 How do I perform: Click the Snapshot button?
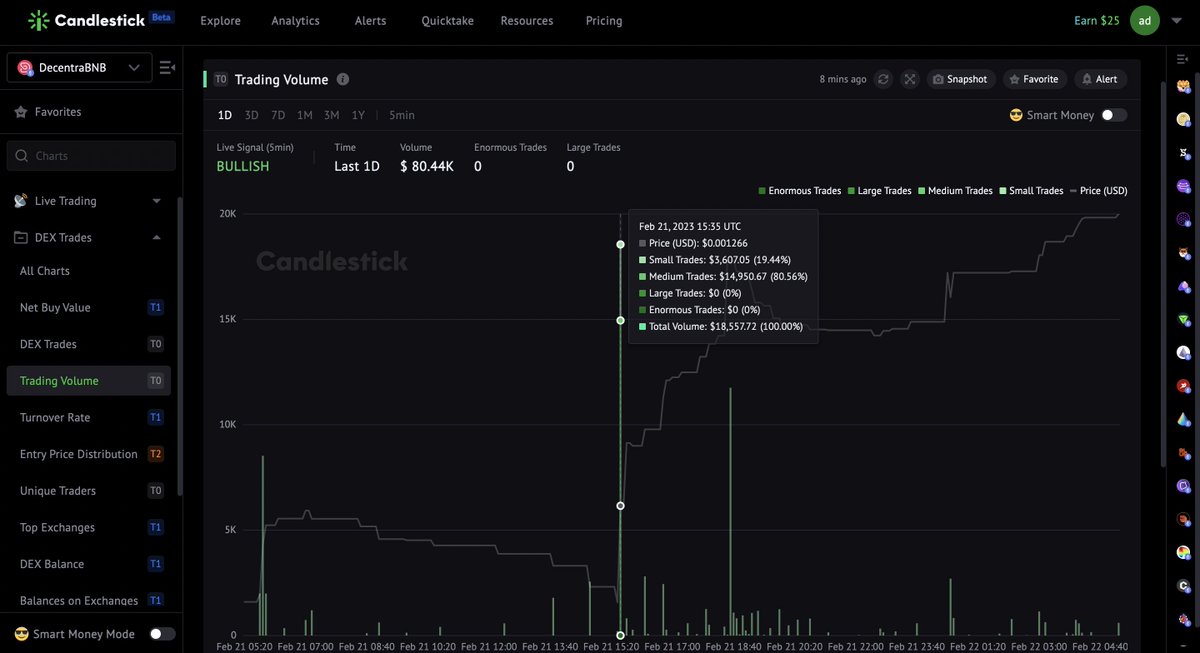point(960,79)
